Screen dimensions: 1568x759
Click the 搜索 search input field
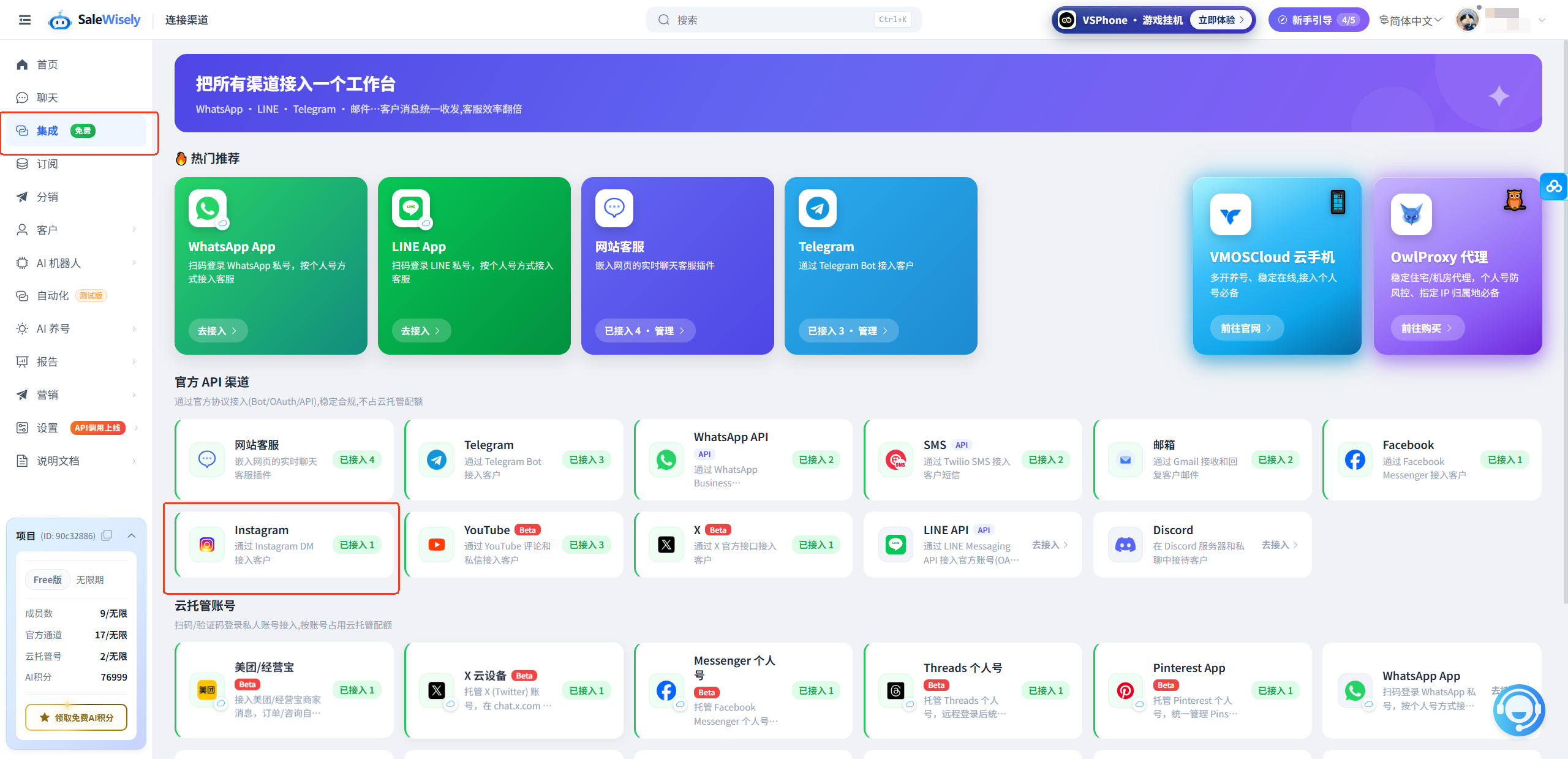tap(783, 20)
